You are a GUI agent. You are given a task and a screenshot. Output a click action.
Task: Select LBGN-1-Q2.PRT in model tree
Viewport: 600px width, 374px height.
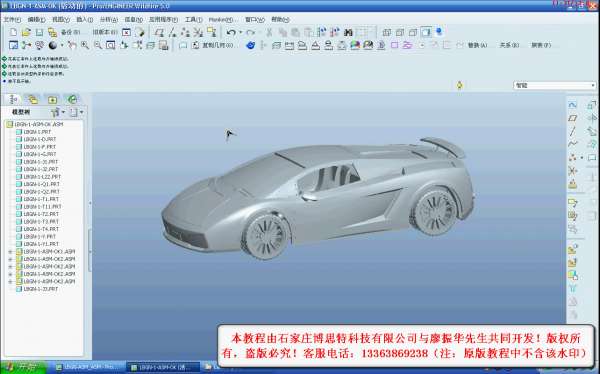pyautogui.click(x=42, y=192)
